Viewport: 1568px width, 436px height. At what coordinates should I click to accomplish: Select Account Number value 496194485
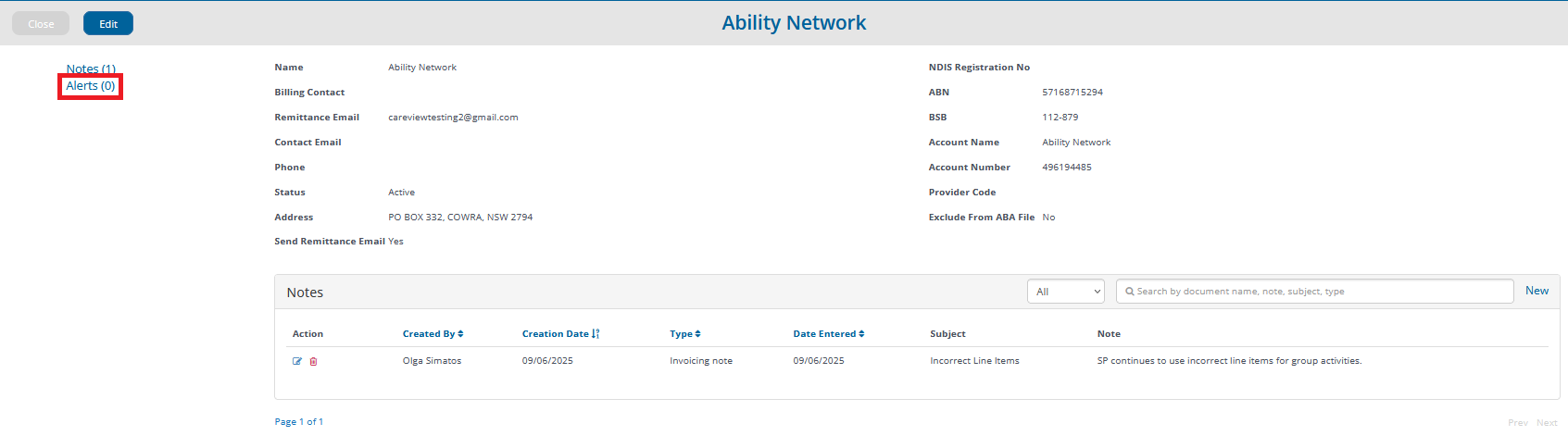(x=1067, y=168)
